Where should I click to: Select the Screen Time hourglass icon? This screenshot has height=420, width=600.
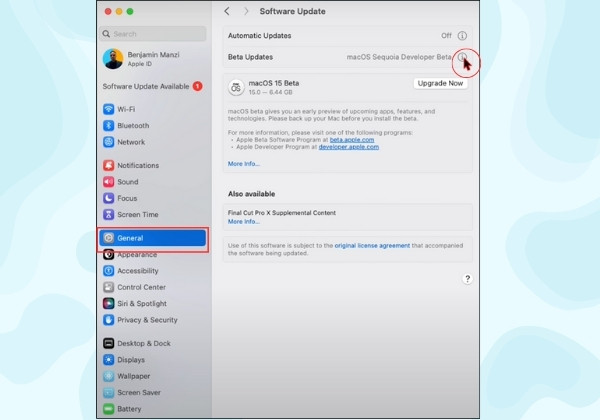point(109,215)
